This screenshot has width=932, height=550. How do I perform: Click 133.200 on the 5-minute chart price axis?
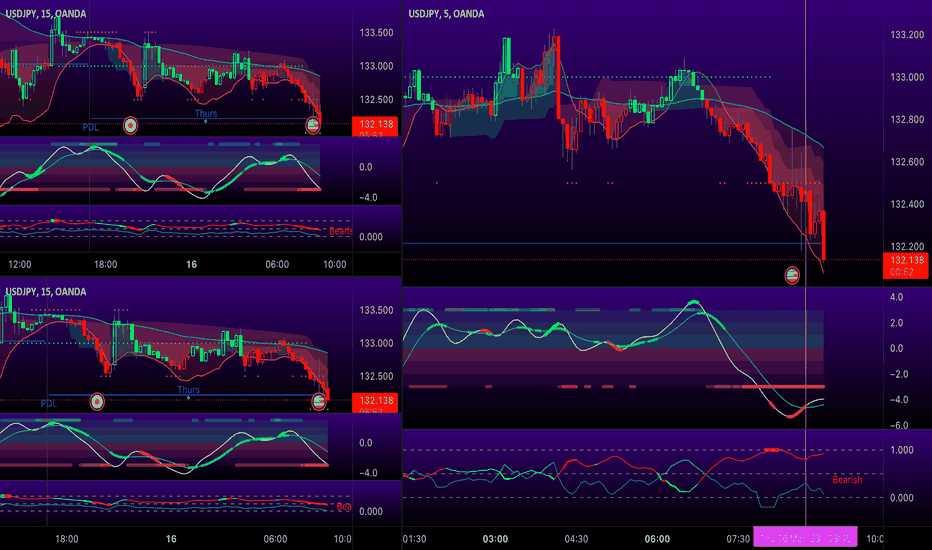pyautogui.click(x=907, y=35)
